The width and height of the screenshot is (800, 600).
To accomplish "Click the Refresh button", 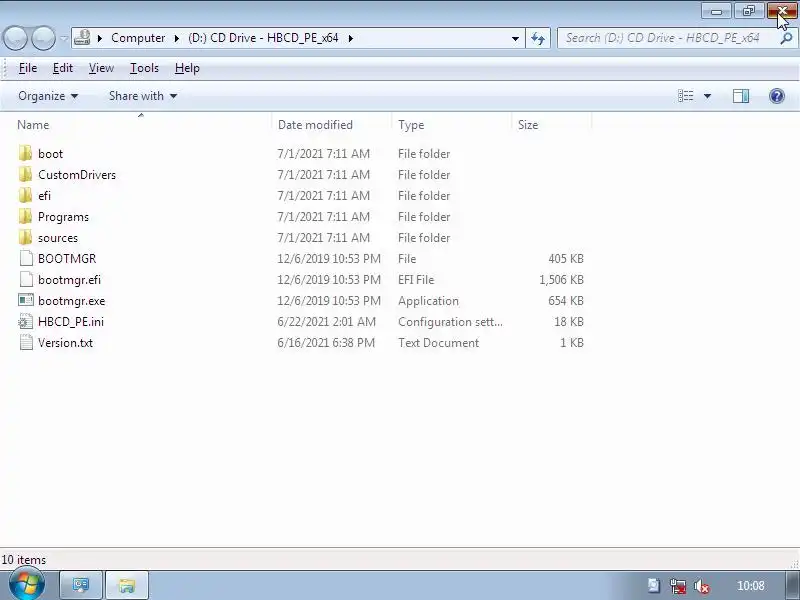I will 538,38.
